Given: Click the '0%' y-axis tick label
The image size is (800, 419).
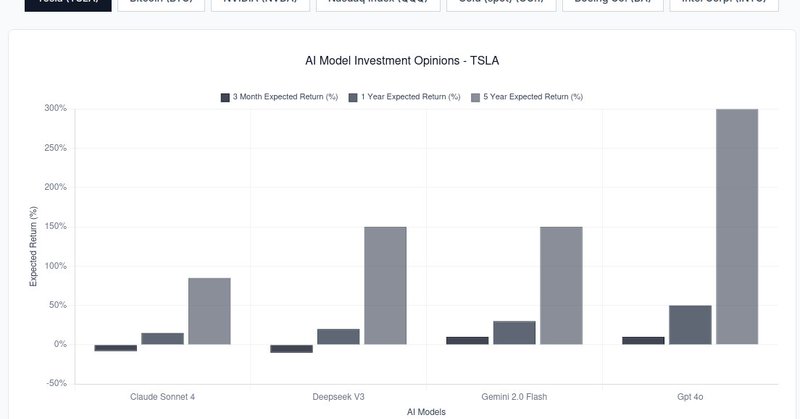Looking at the screenshot, I should [60, 344].
